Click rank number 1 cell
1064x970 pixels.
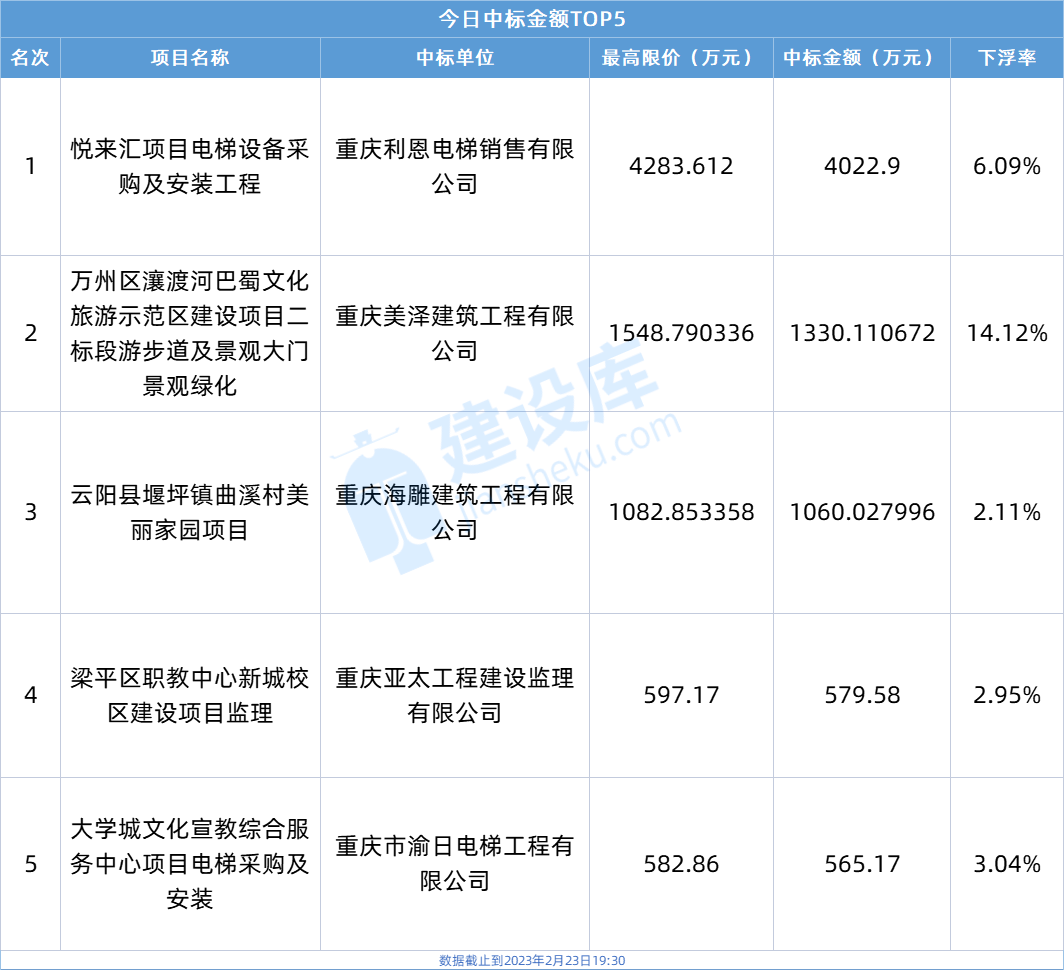click(x=31, y=166)
